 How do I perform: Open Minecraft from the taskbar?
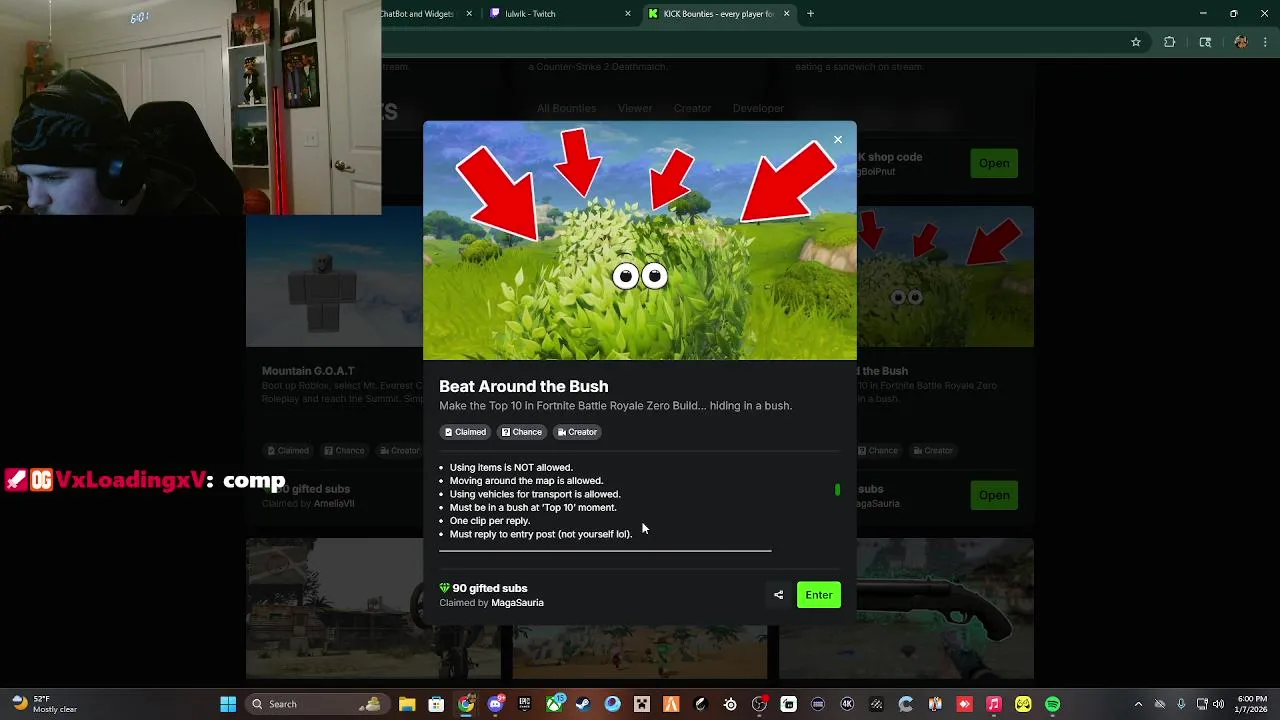[642, 704]
